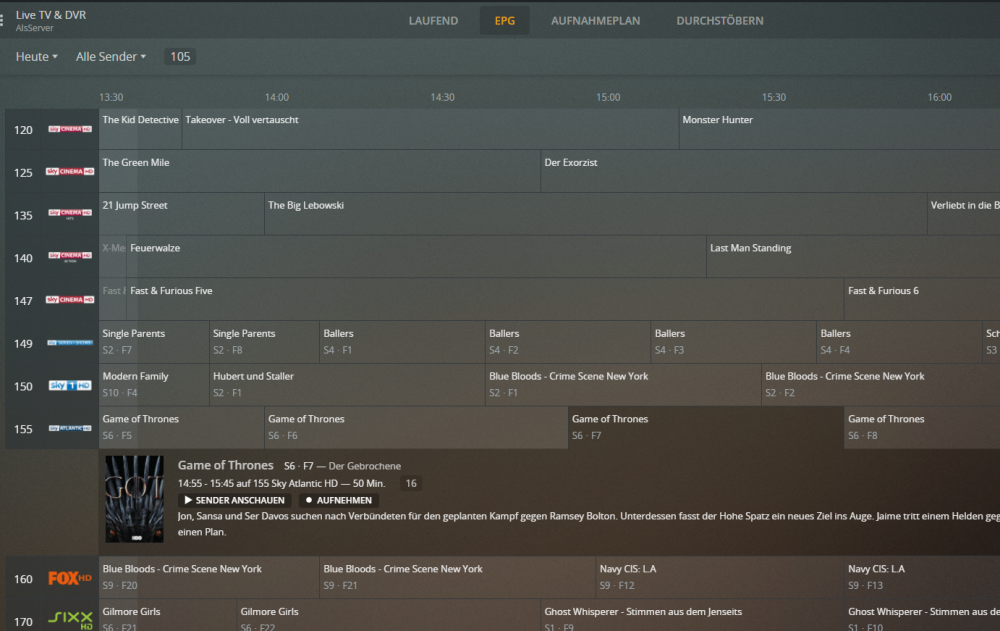Click the Live TV & DVR title
The width and height of the screenshot is (1000, 631).
coord(51,15)
